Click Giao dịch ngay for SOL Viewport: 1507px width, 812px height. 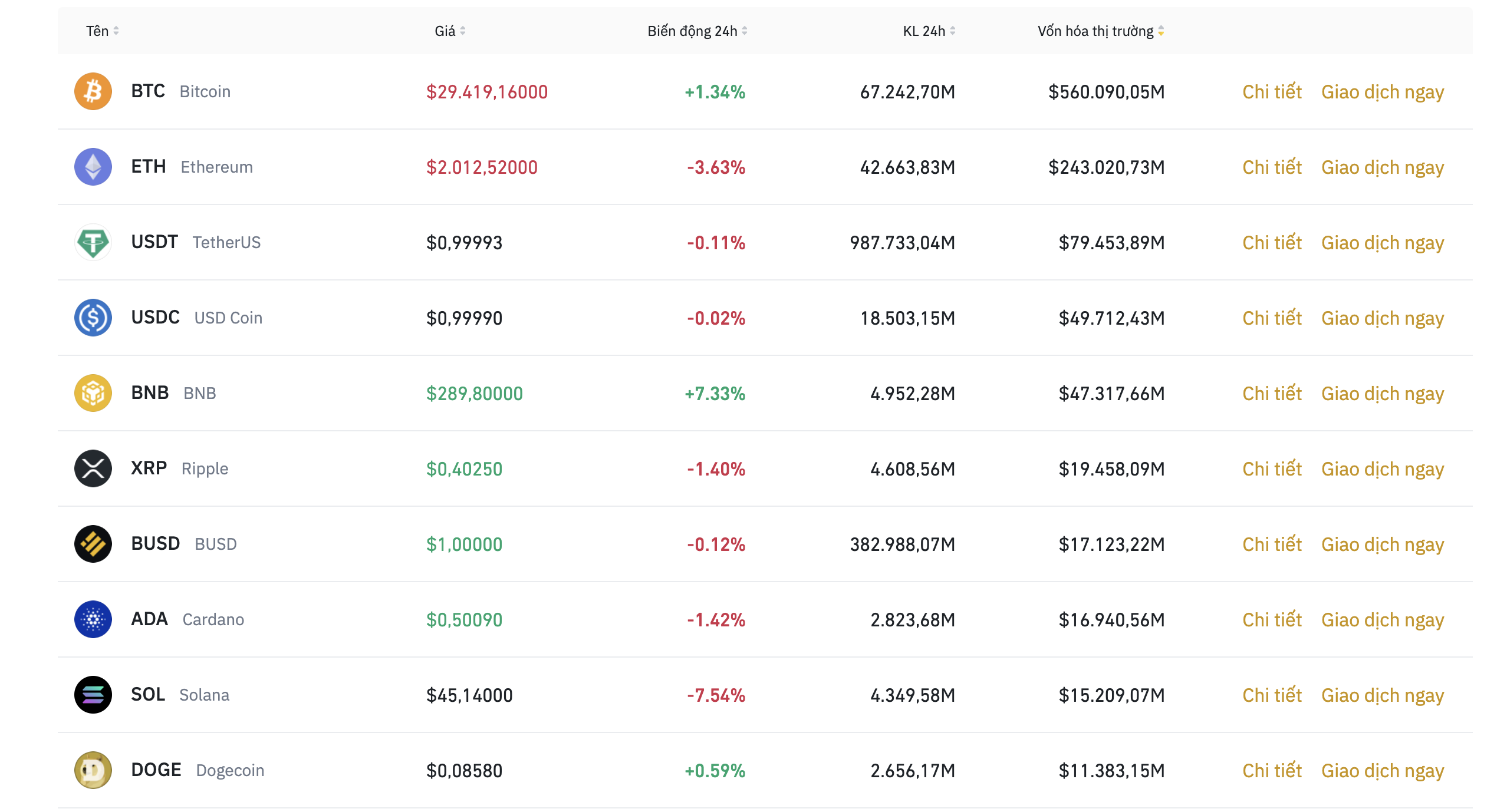click(1383, 697)
